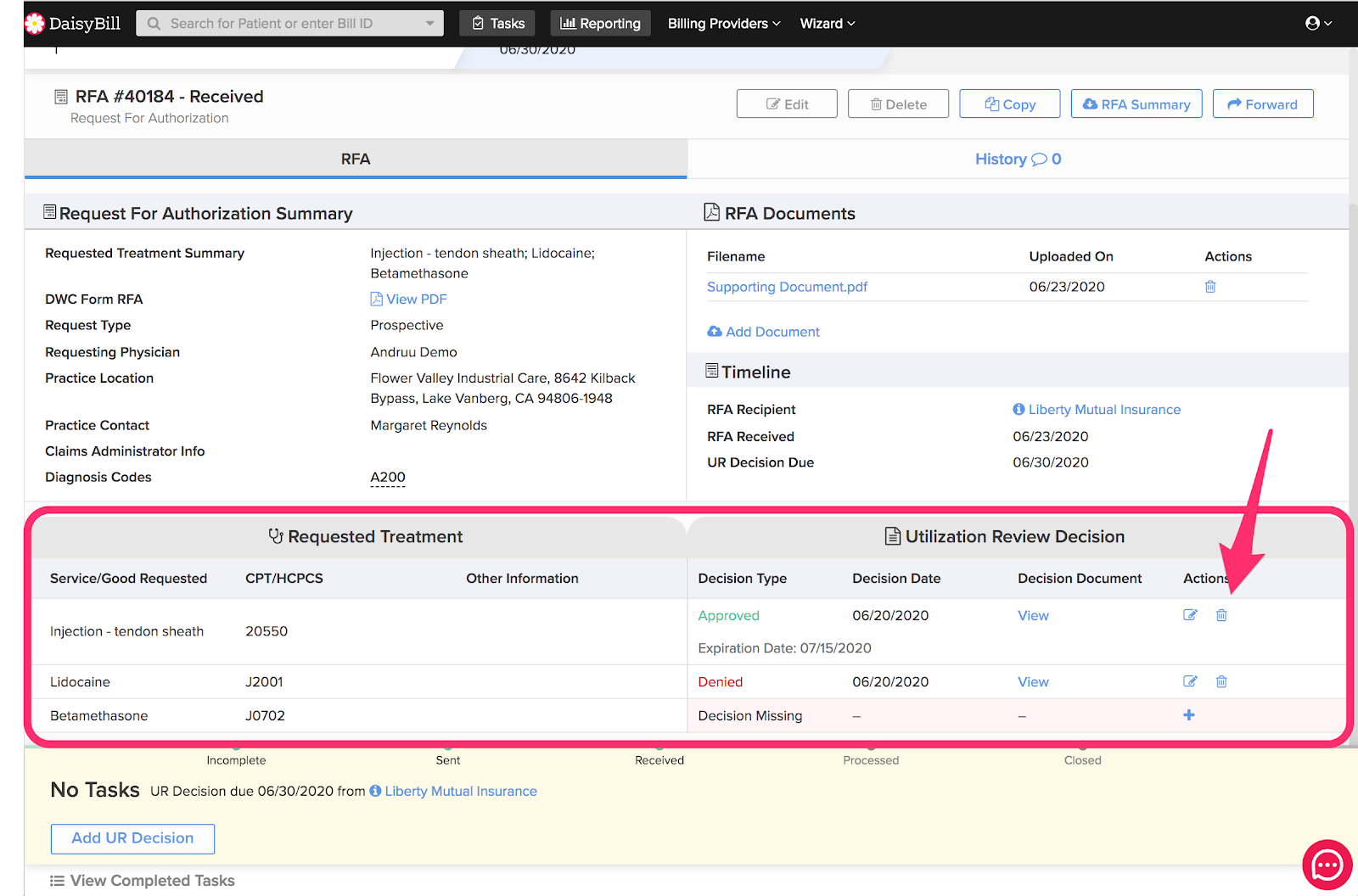The image size is (1358, 896).
Task: Click the RFA Summary button
Action: coord(1136,104)
